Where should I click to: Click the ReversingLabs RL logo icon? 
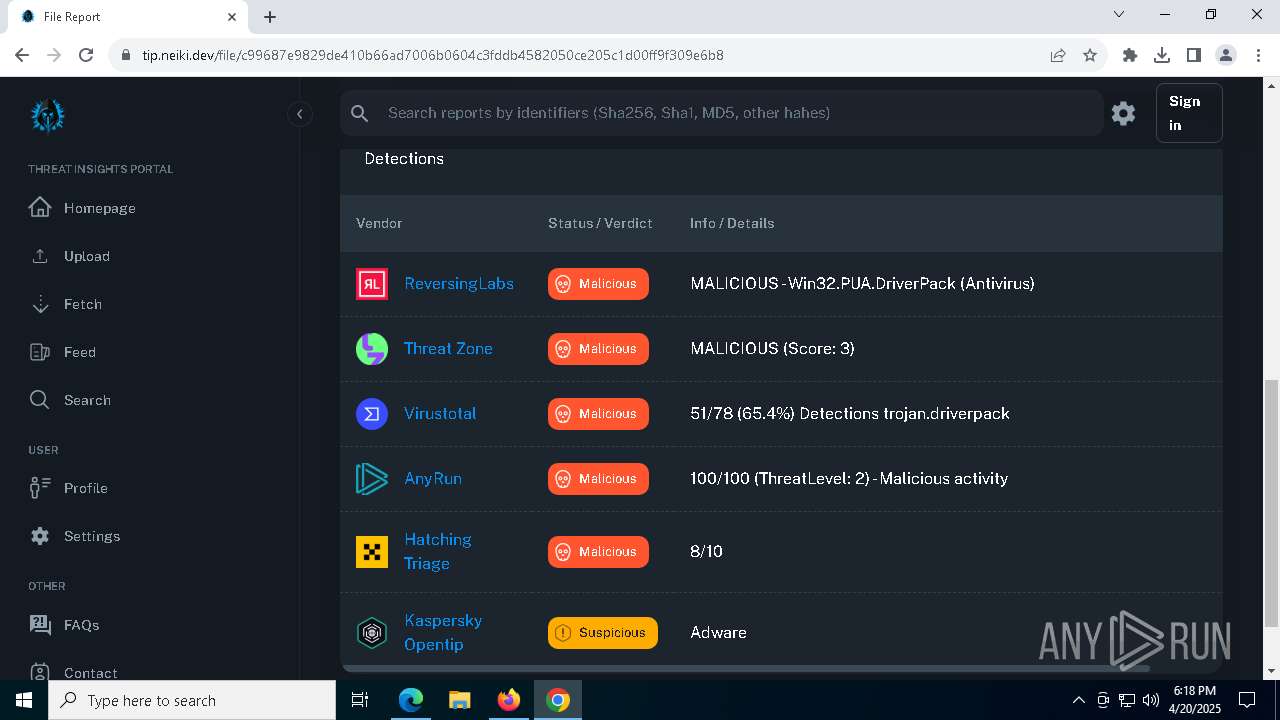372,284
